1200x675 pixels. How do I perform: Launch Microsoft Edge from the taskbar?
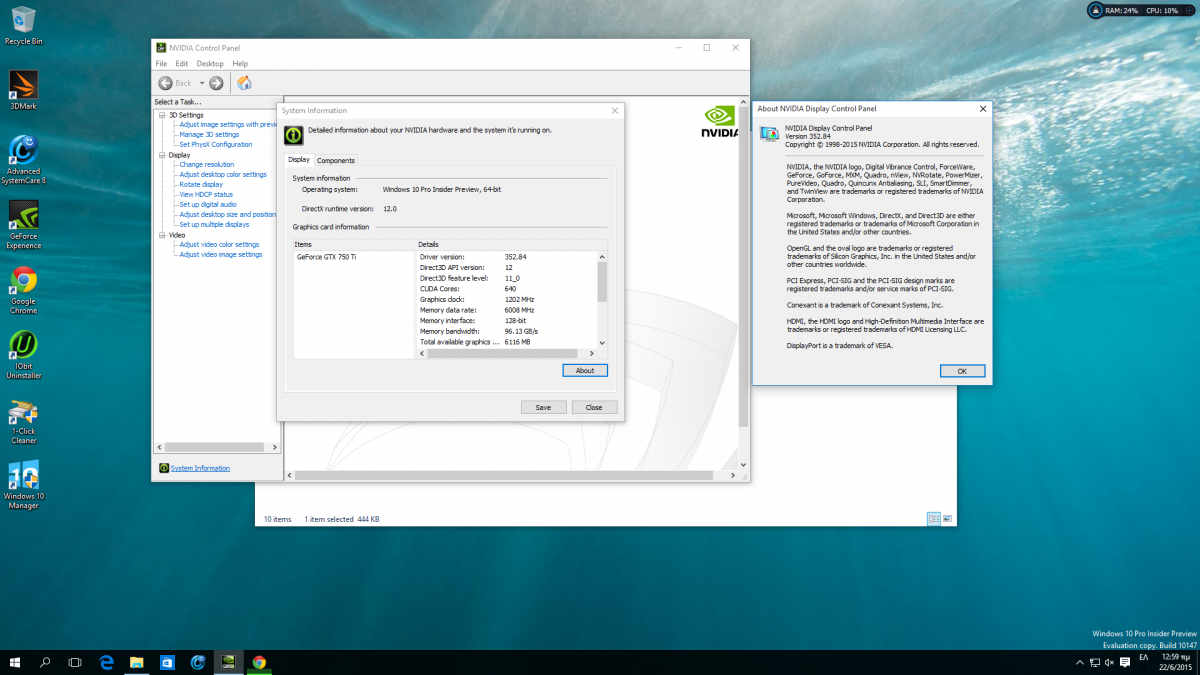(x=107, y=661)
